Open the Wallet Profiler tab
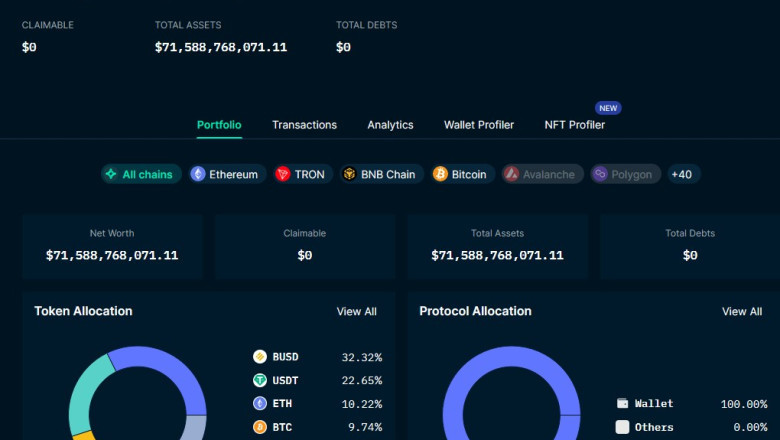 click(x=479, y=125)
